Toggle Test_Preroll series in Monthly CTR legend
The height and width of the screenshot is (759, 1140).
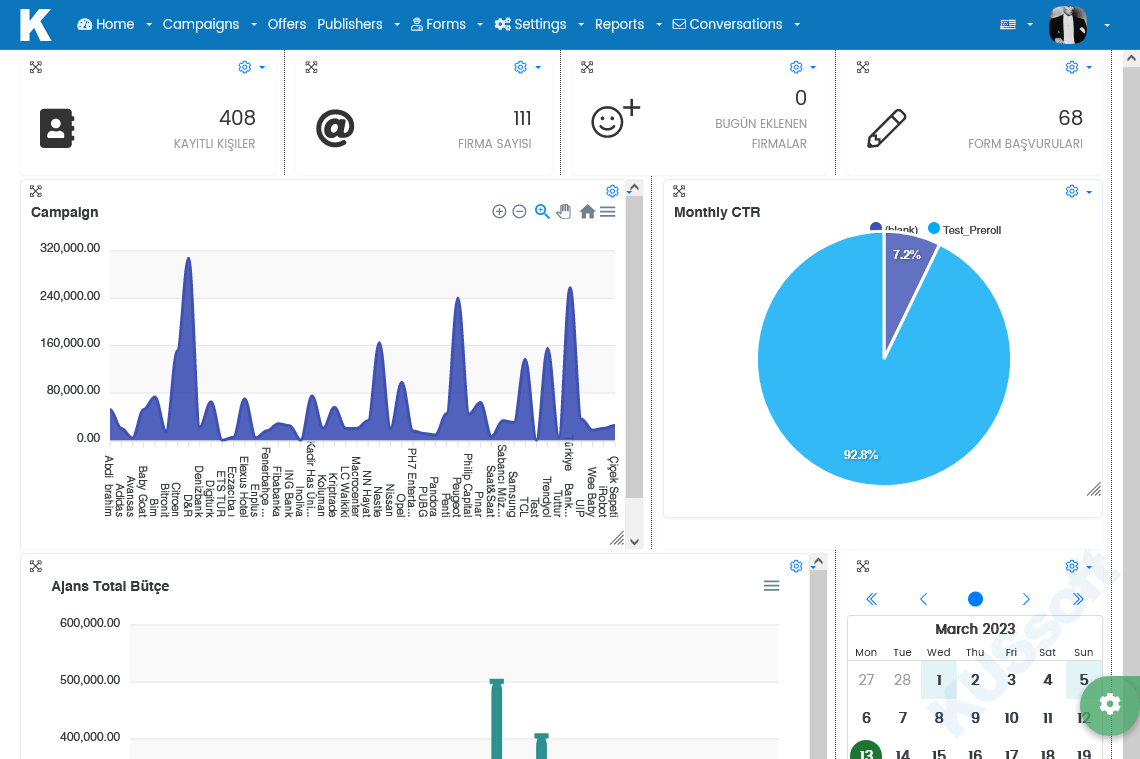(965, 230)
